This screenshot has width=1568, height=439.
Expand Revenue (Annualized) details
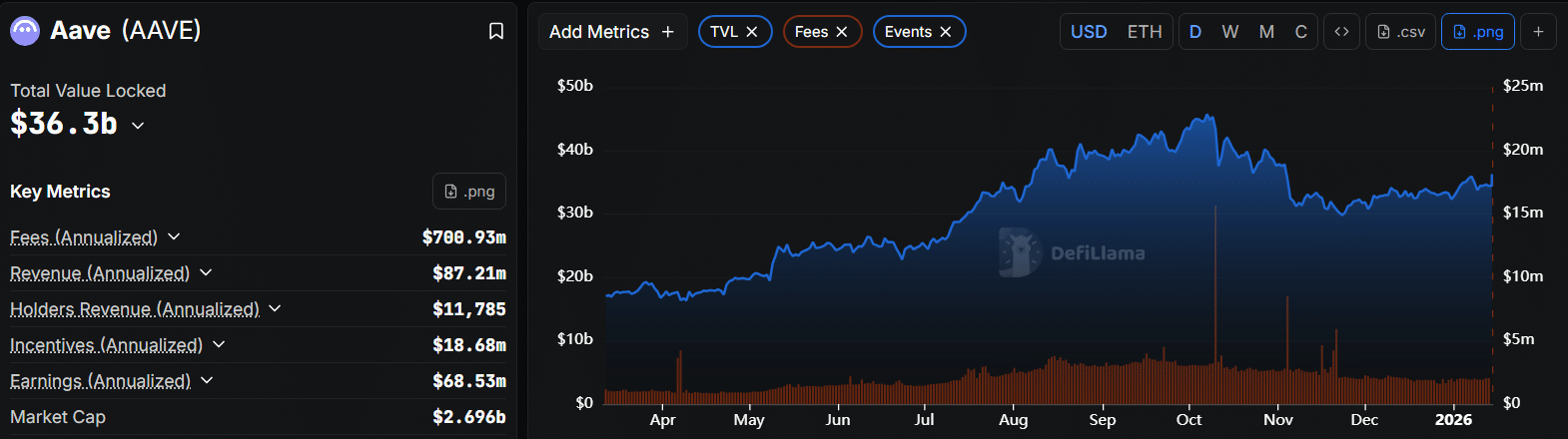(x=206, y=272)
